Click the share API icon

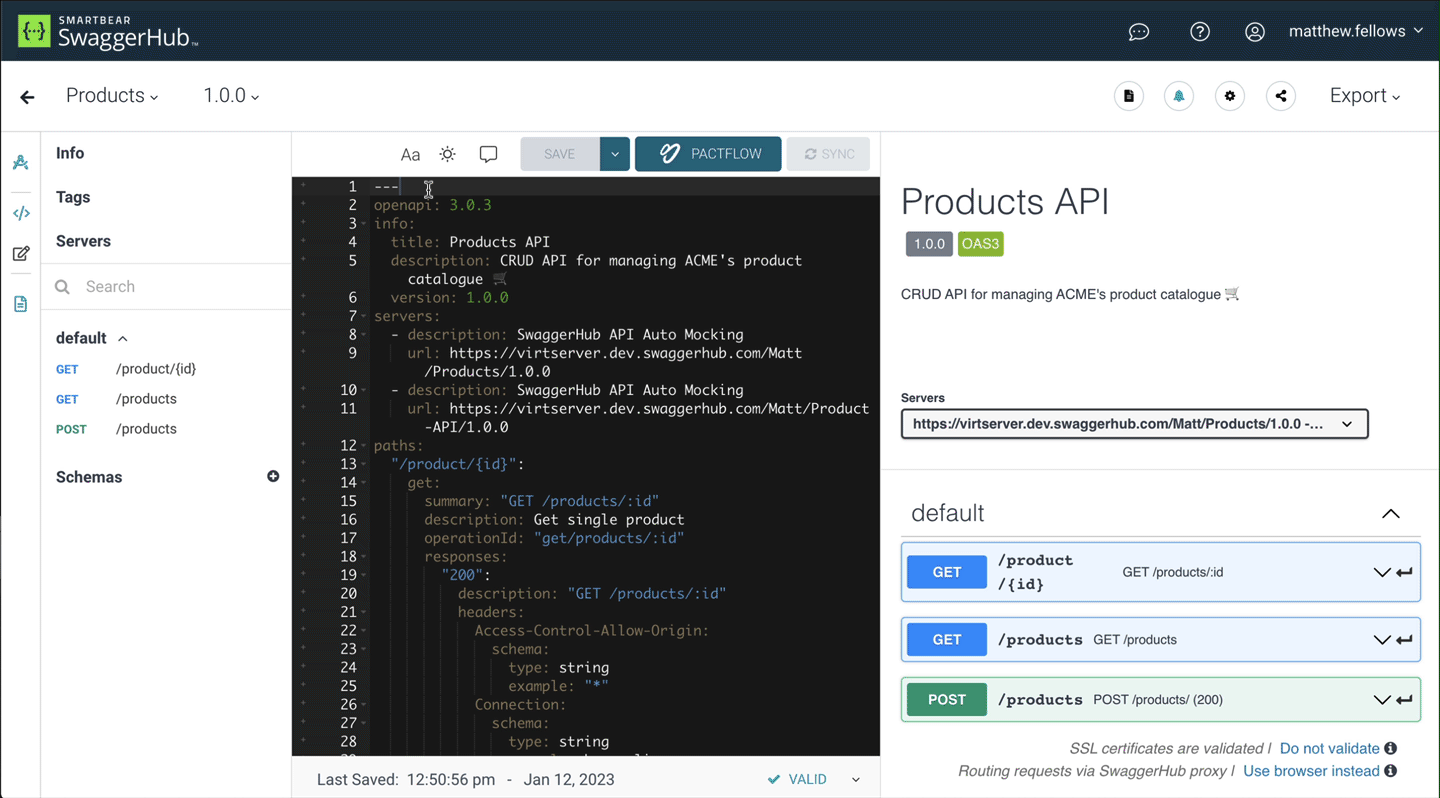1281,95
